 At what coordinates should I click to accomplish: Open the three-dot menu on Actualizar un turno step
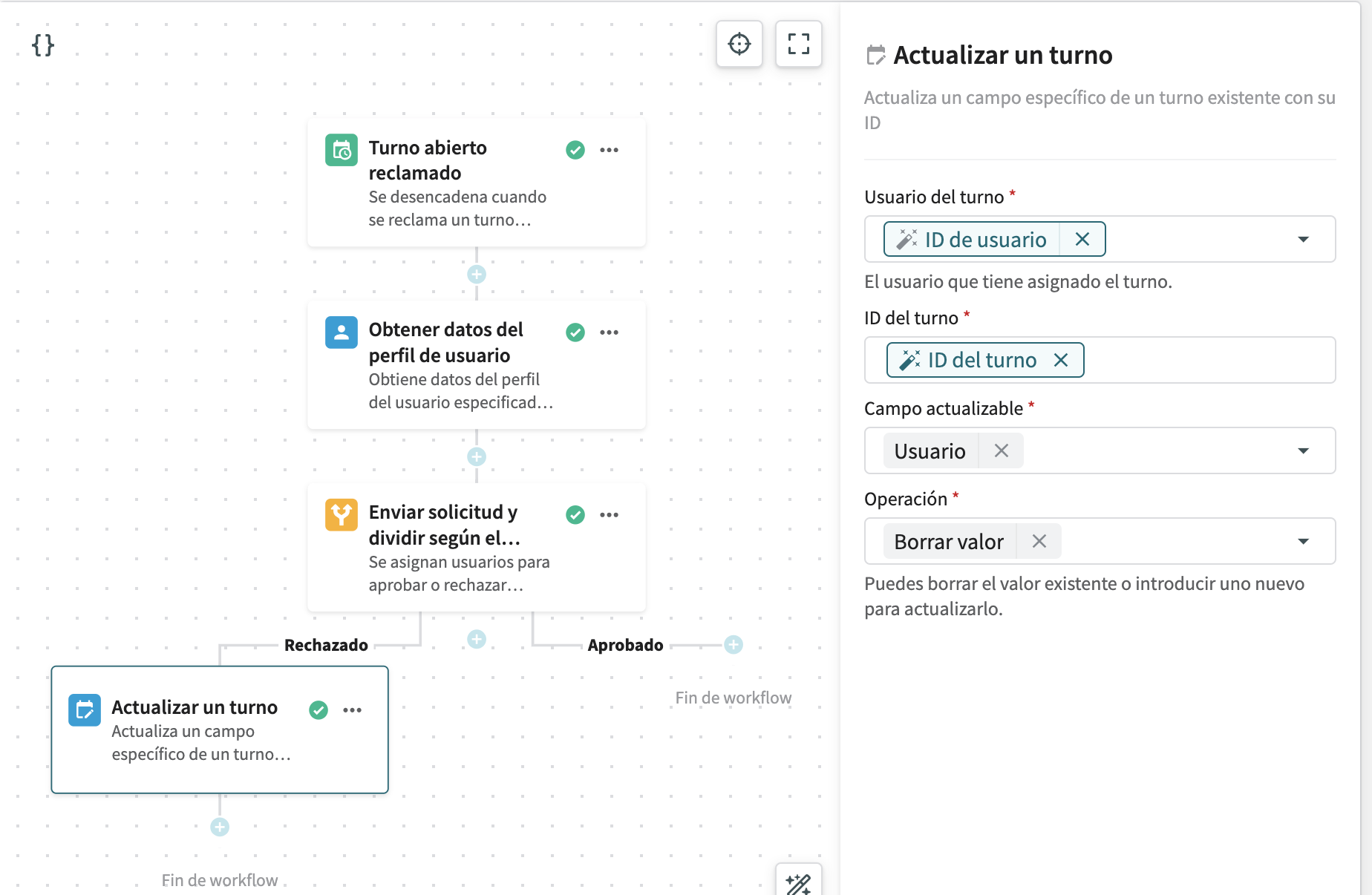[x=352, y=710]
